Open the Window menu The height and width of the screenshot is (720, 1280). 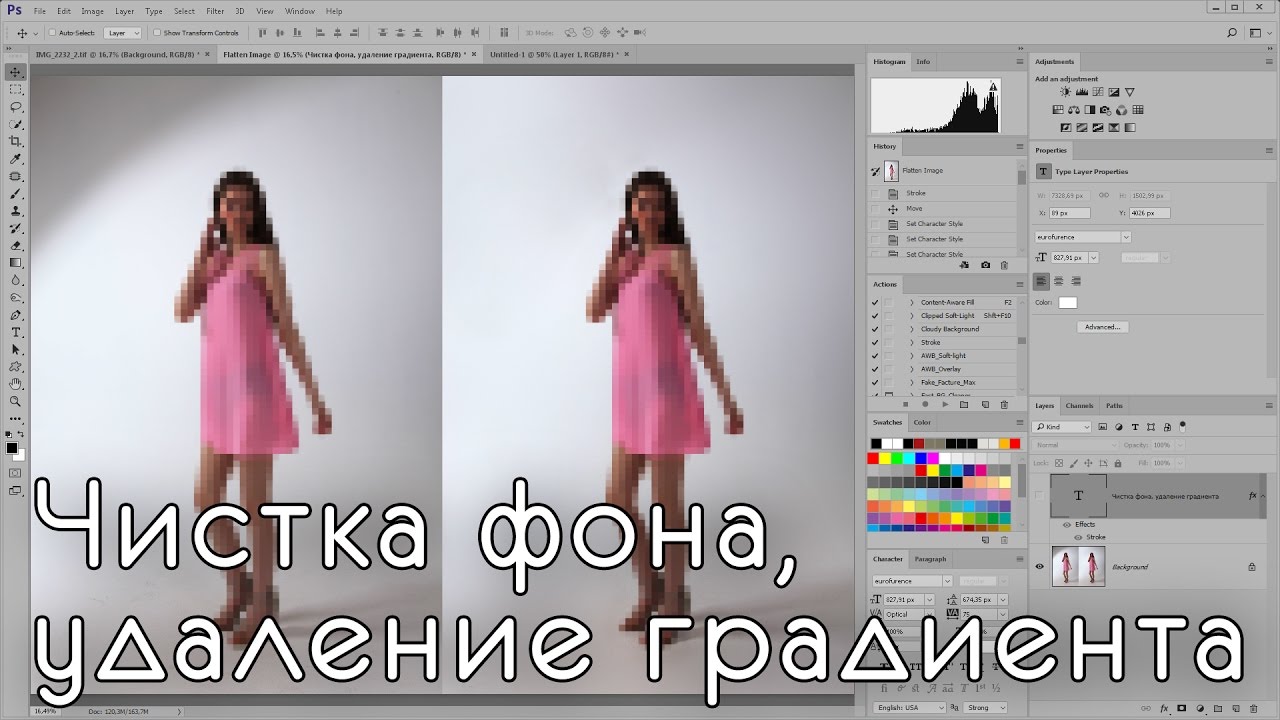[299, 11]
